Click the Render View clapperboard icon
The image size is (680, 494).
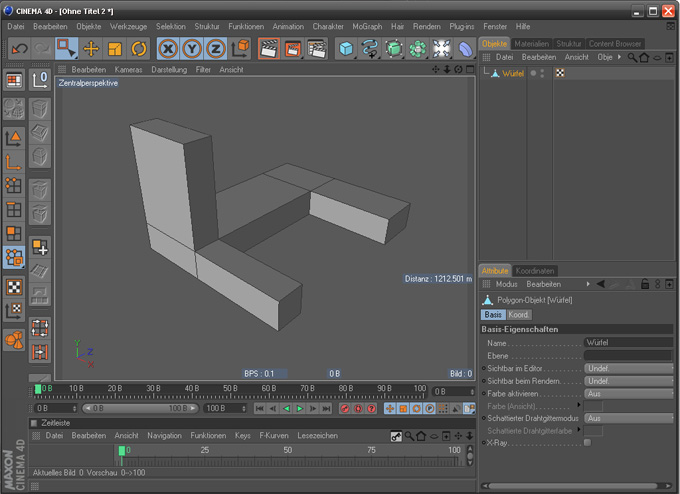269,48
